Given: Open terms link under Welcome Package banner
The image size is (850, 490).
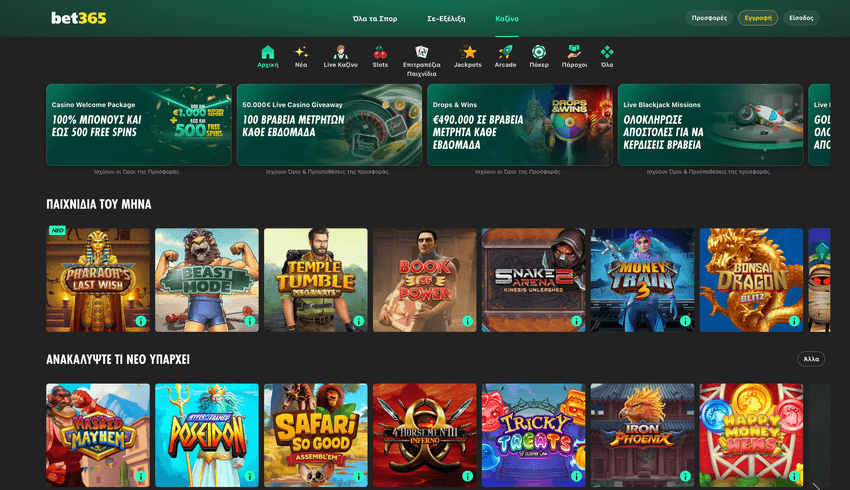Looking at the screenshot, I should [137, 172].
